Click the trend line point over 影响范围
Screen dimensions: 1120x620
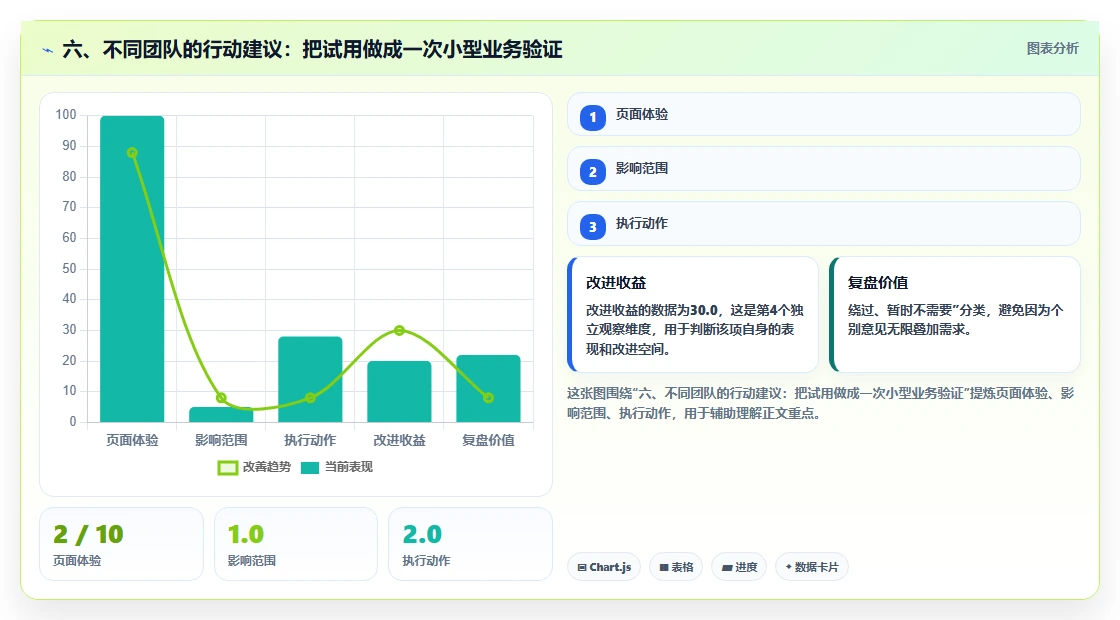click(221, 398)
